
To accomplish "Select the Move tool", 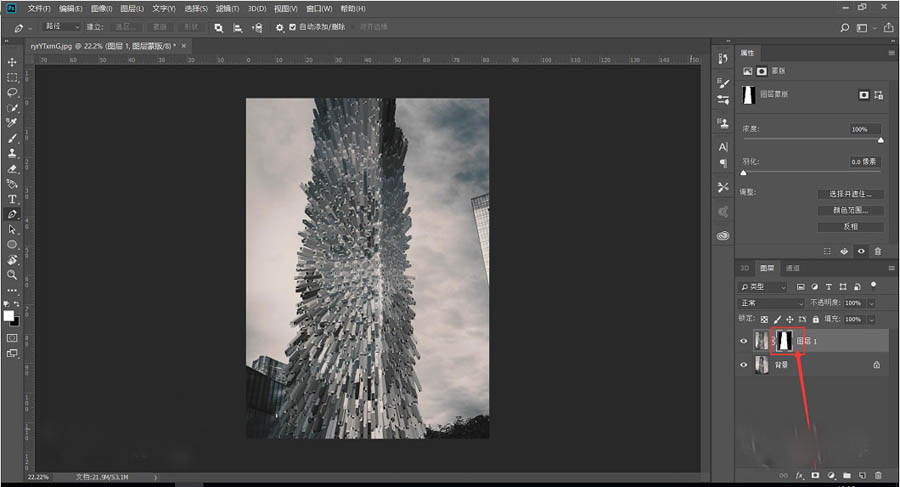I will (x=12, y=62).
